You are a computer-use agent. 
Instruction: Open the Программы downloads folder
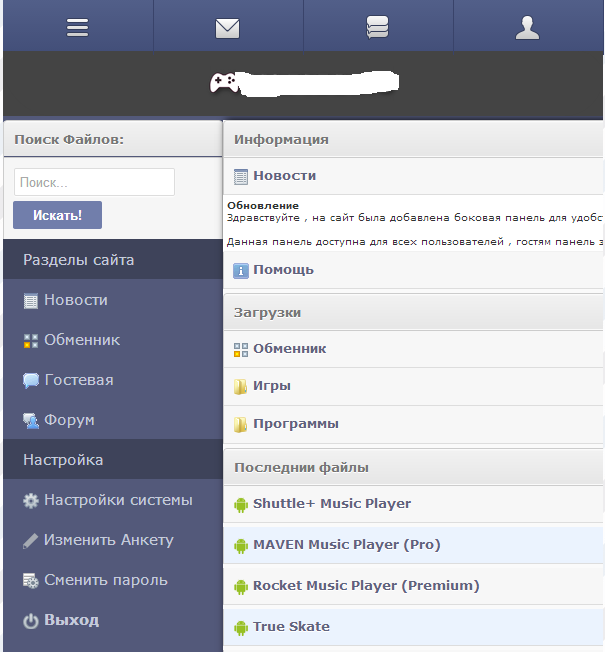pos(295,424)
